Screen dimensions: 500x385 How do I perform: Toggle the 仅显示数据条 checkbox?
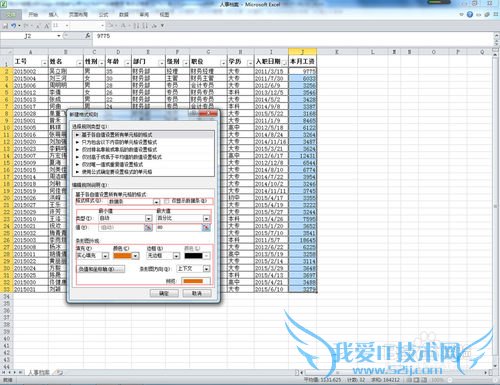(x=167, y=201)
